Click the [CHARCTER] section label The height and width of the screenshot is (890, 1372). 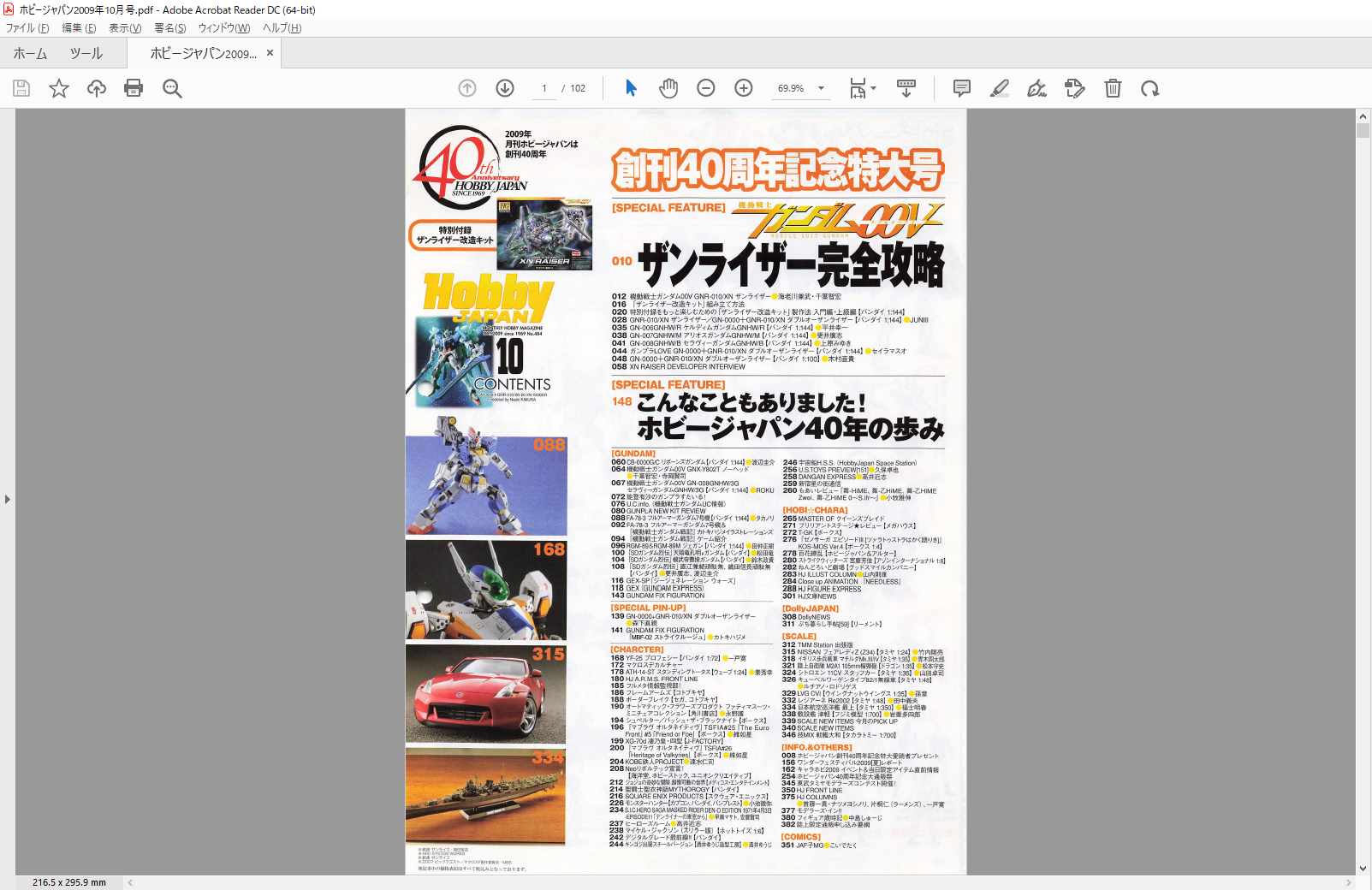637,650
